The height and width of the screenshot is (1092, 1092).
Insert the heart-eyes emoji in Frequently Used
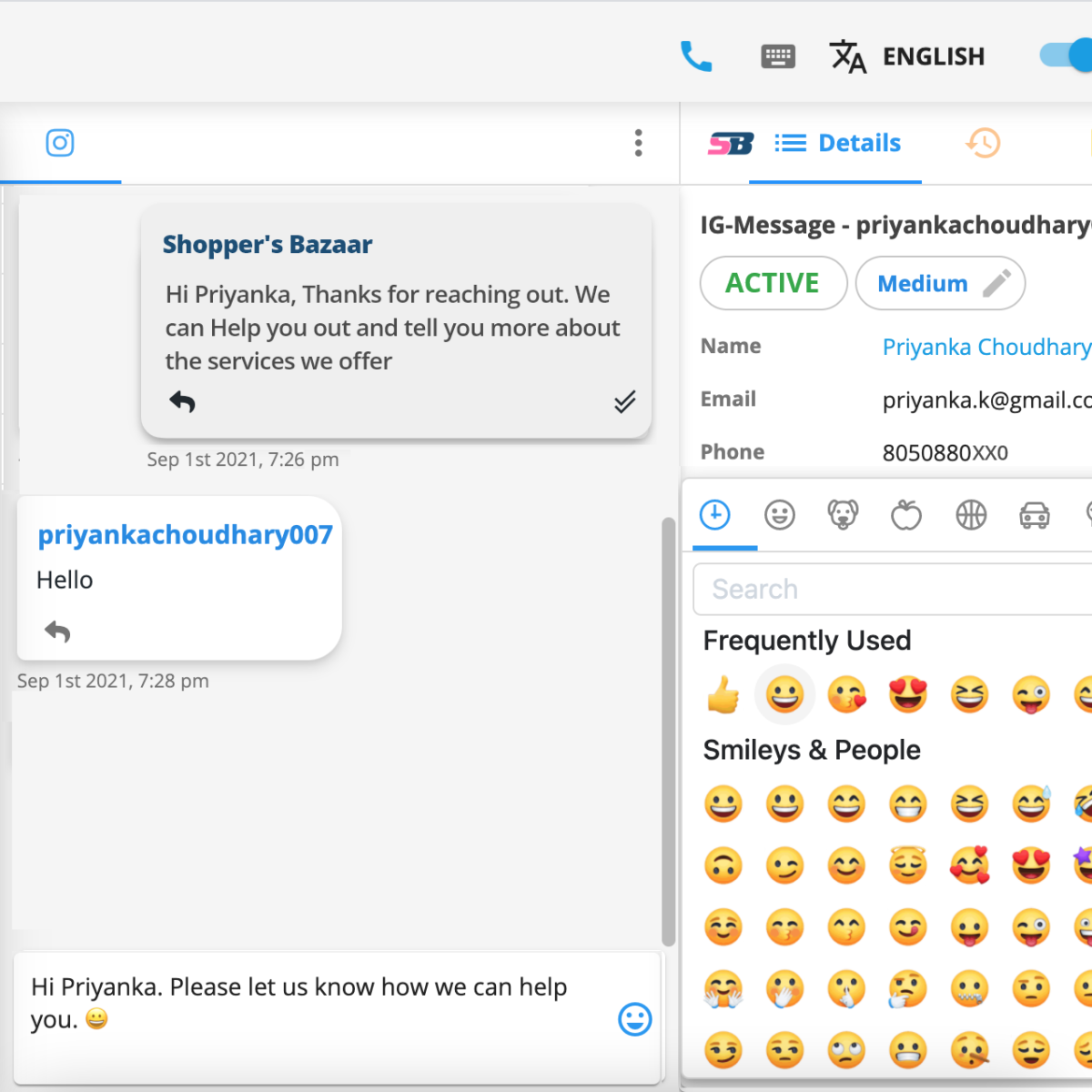(908, 695)
